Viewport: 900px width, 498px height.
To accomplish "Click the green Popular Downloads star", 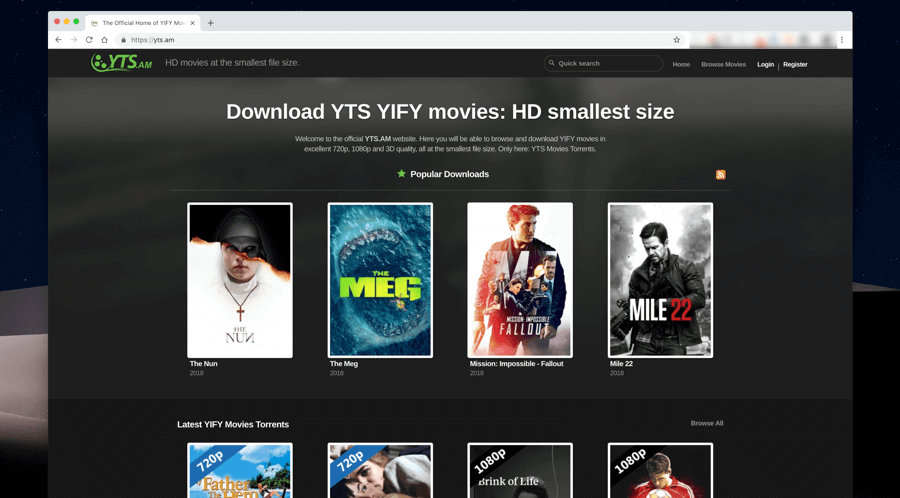I will point(401,173).
